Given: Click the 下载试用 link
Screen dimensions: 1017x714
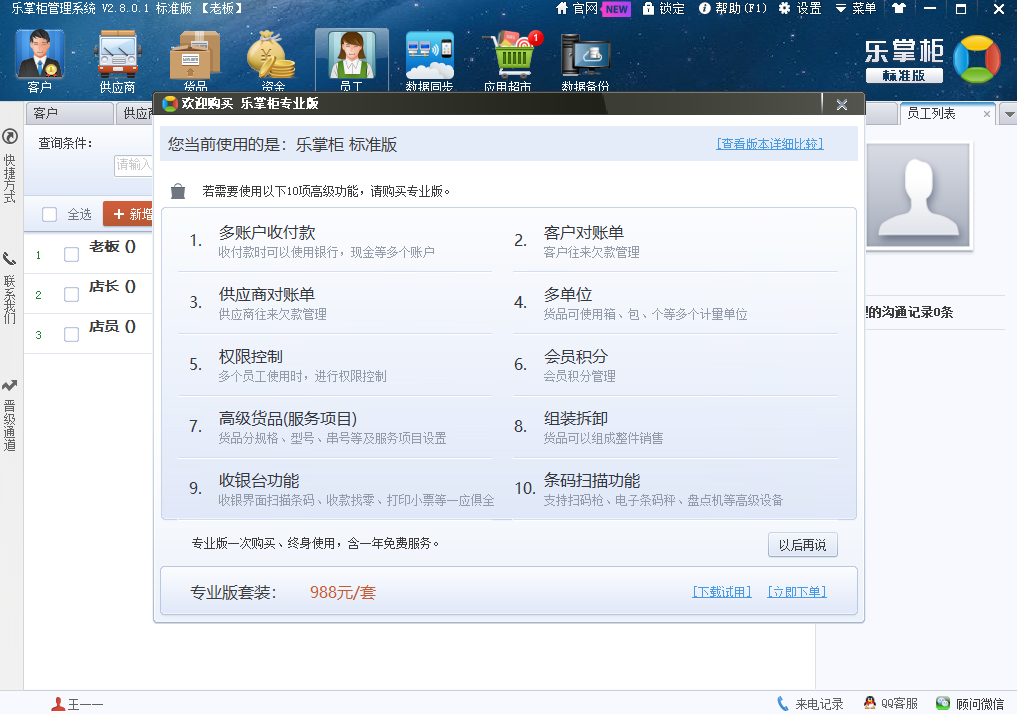Looking at the screenshot, I should pos(722,591).
